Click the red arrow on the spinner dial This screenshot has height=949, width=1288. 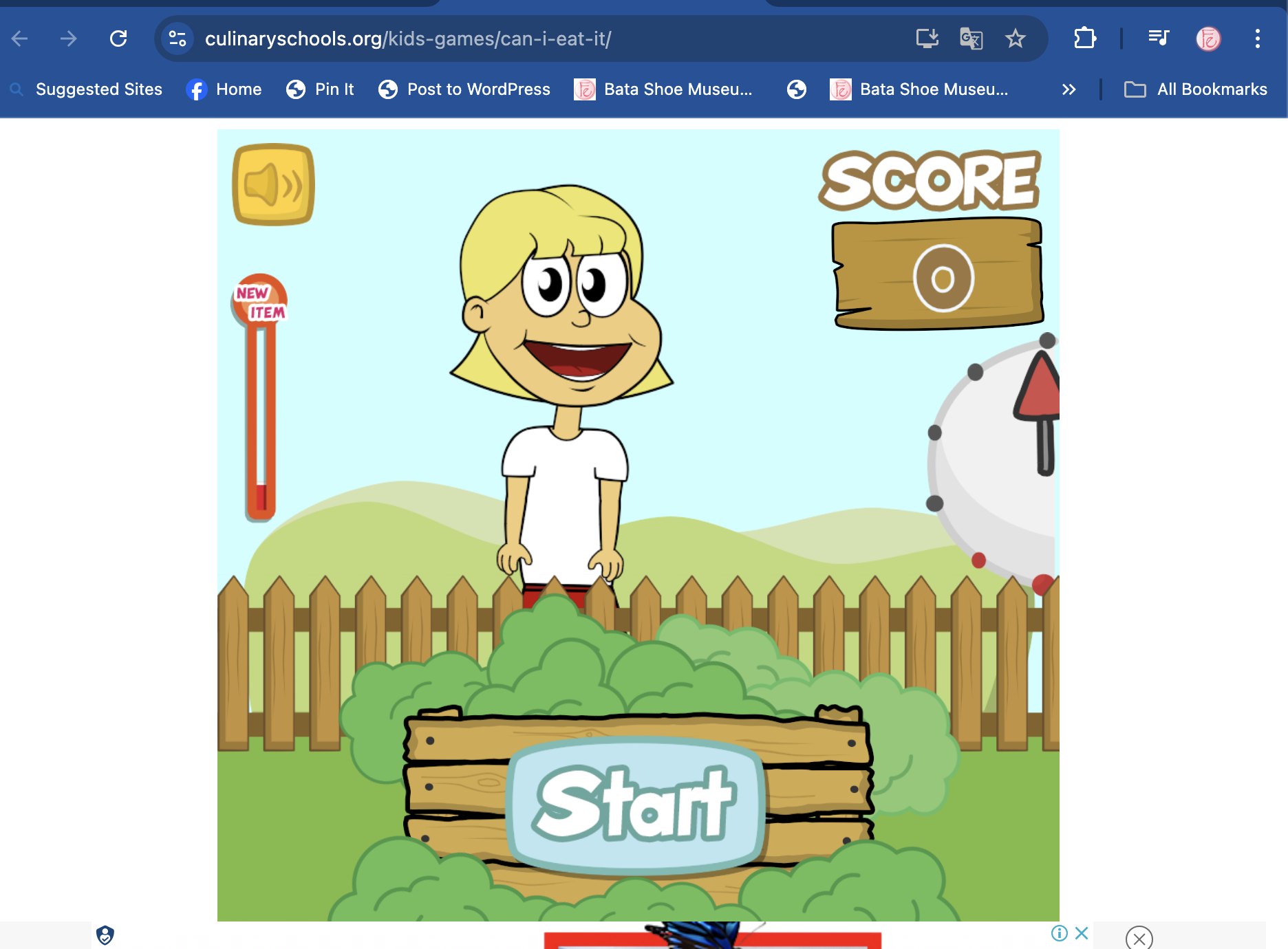point(1038,413)
